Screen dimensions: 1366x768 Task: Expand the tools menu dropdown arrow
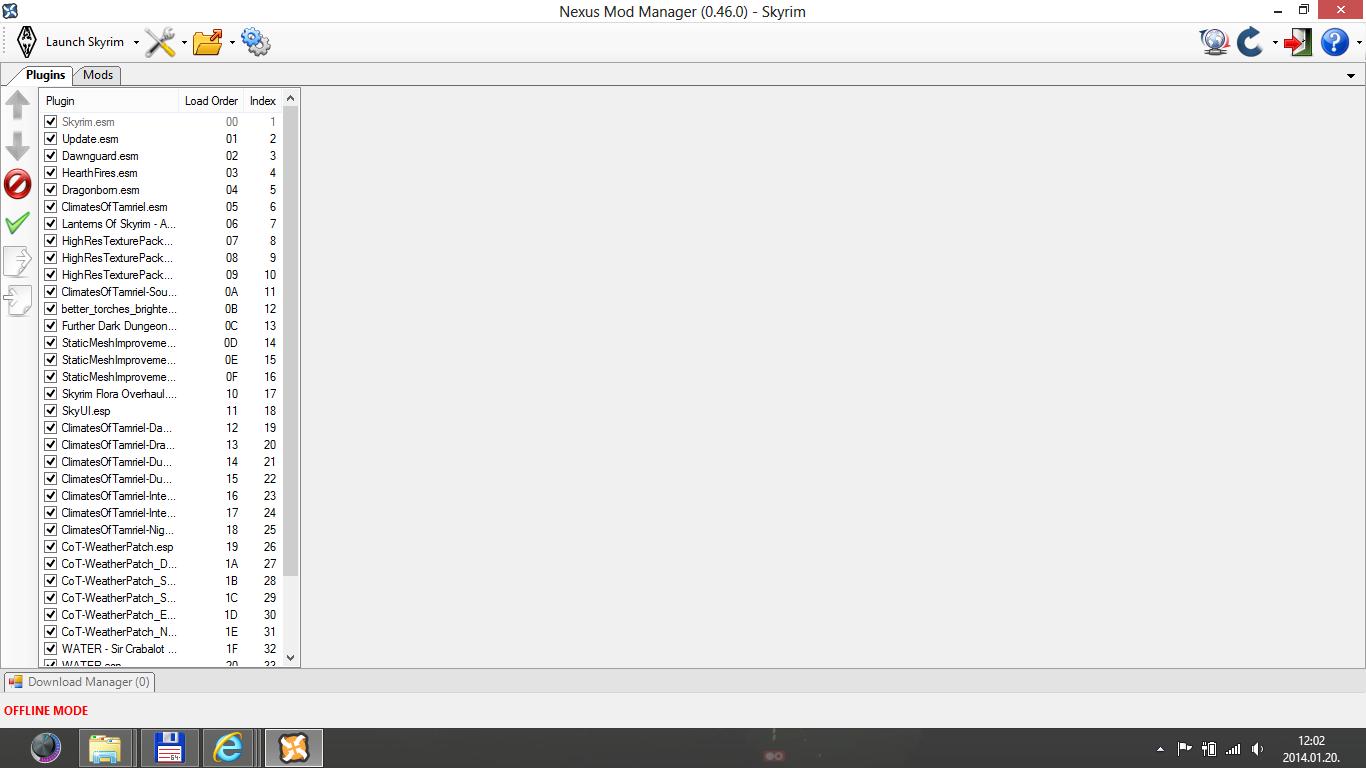pyautogui.click(x=185, y=42)
